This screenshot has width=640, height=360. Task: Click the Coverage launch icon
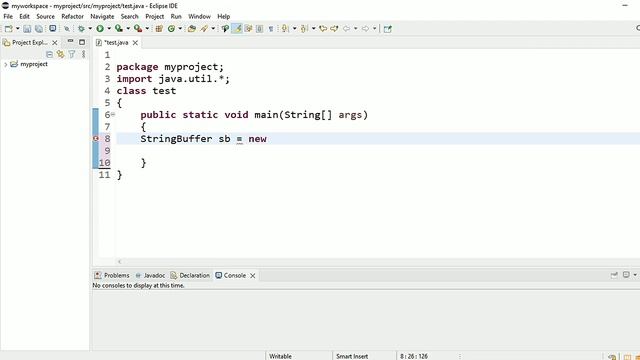119,29
